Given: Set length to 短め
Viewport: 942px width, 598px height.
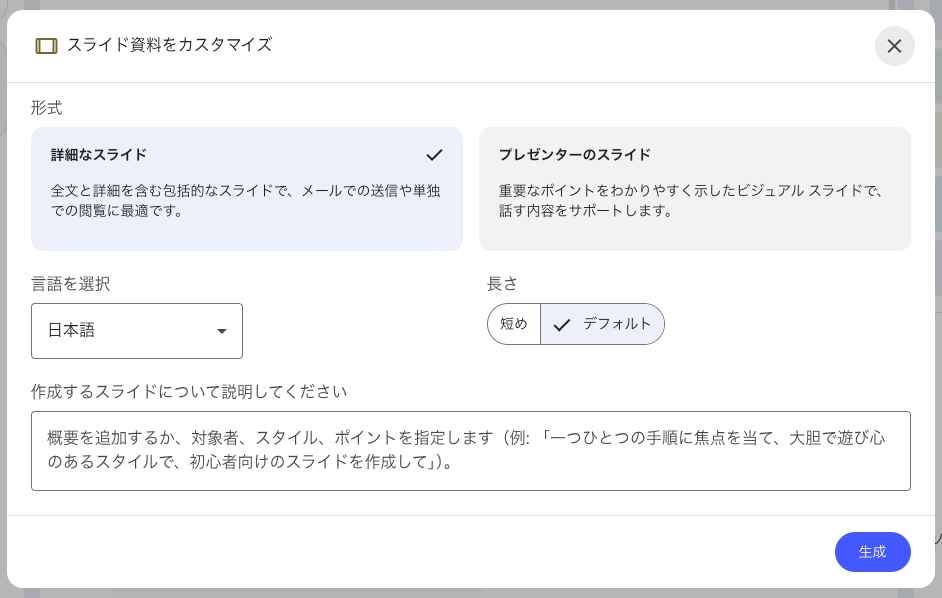Looking at the screenshot, I should [514, 324].
